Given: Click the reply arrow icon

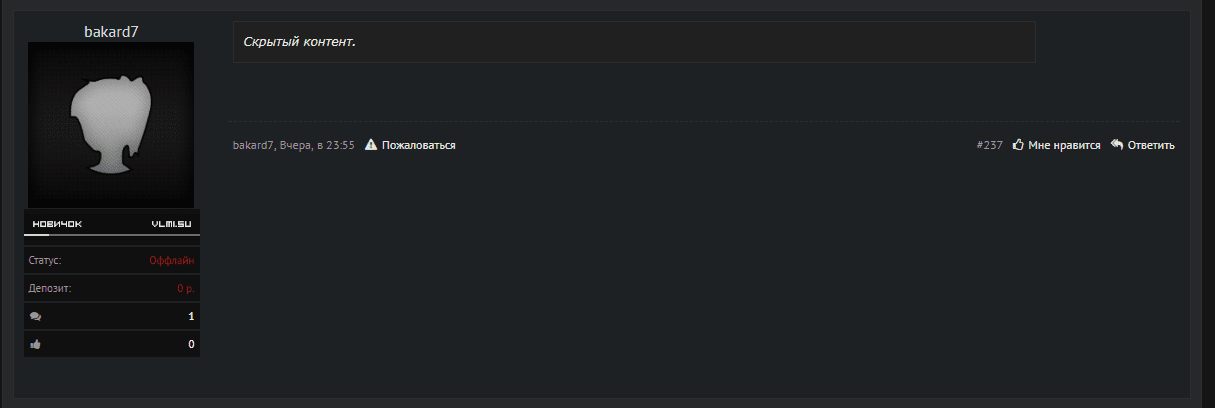Looking at the screenshot, I should coord(1117,145).
